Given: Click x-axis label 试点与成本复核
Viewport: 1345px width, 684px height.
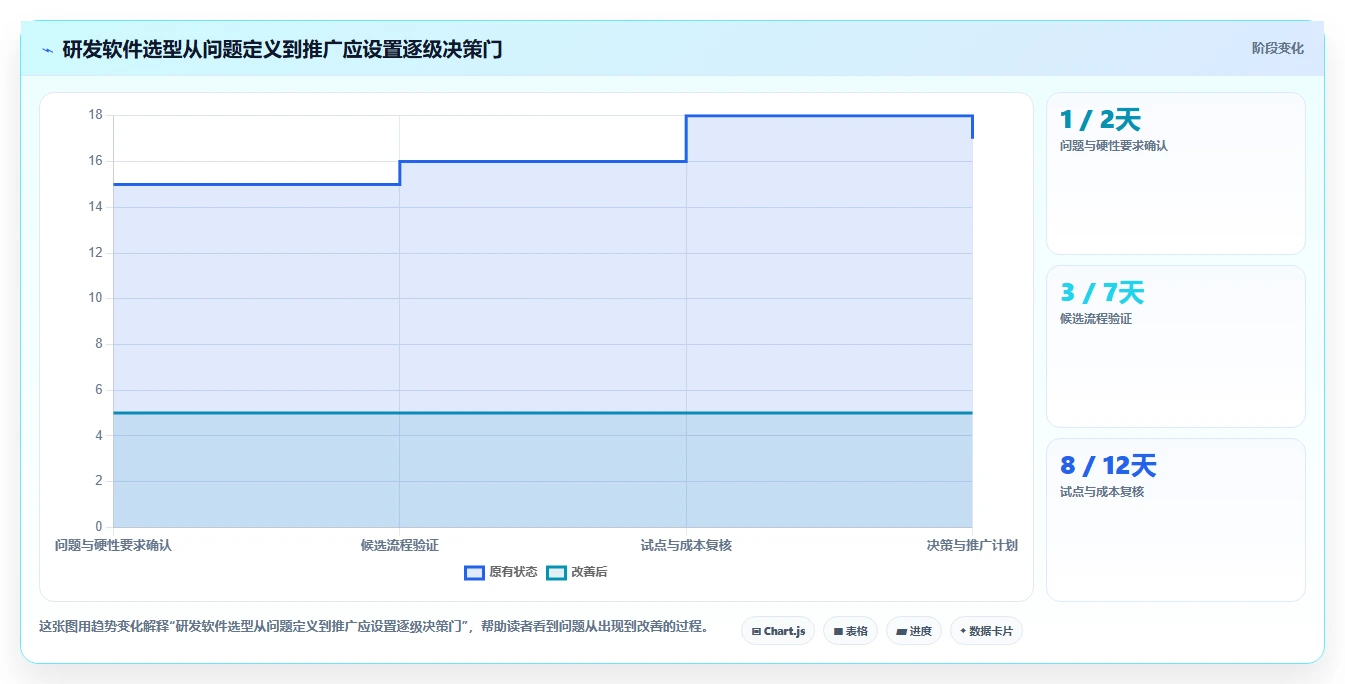Looking at the screenshot, I should [686, 545].
